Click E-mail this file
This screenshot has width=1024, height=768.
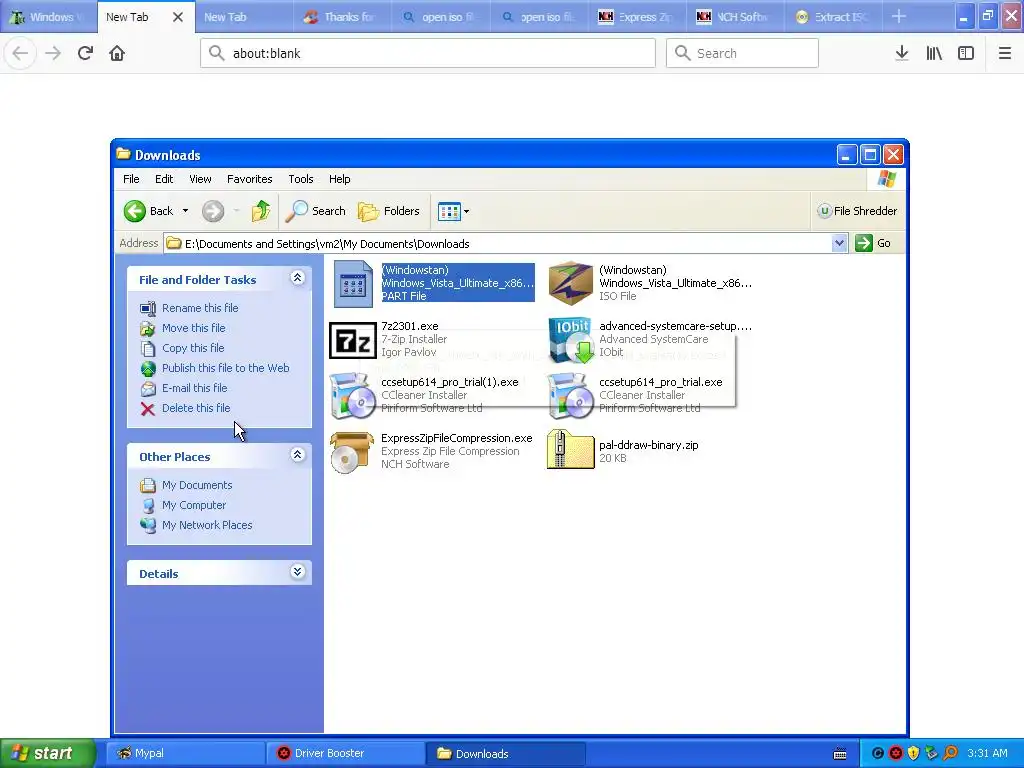(195, 388)
